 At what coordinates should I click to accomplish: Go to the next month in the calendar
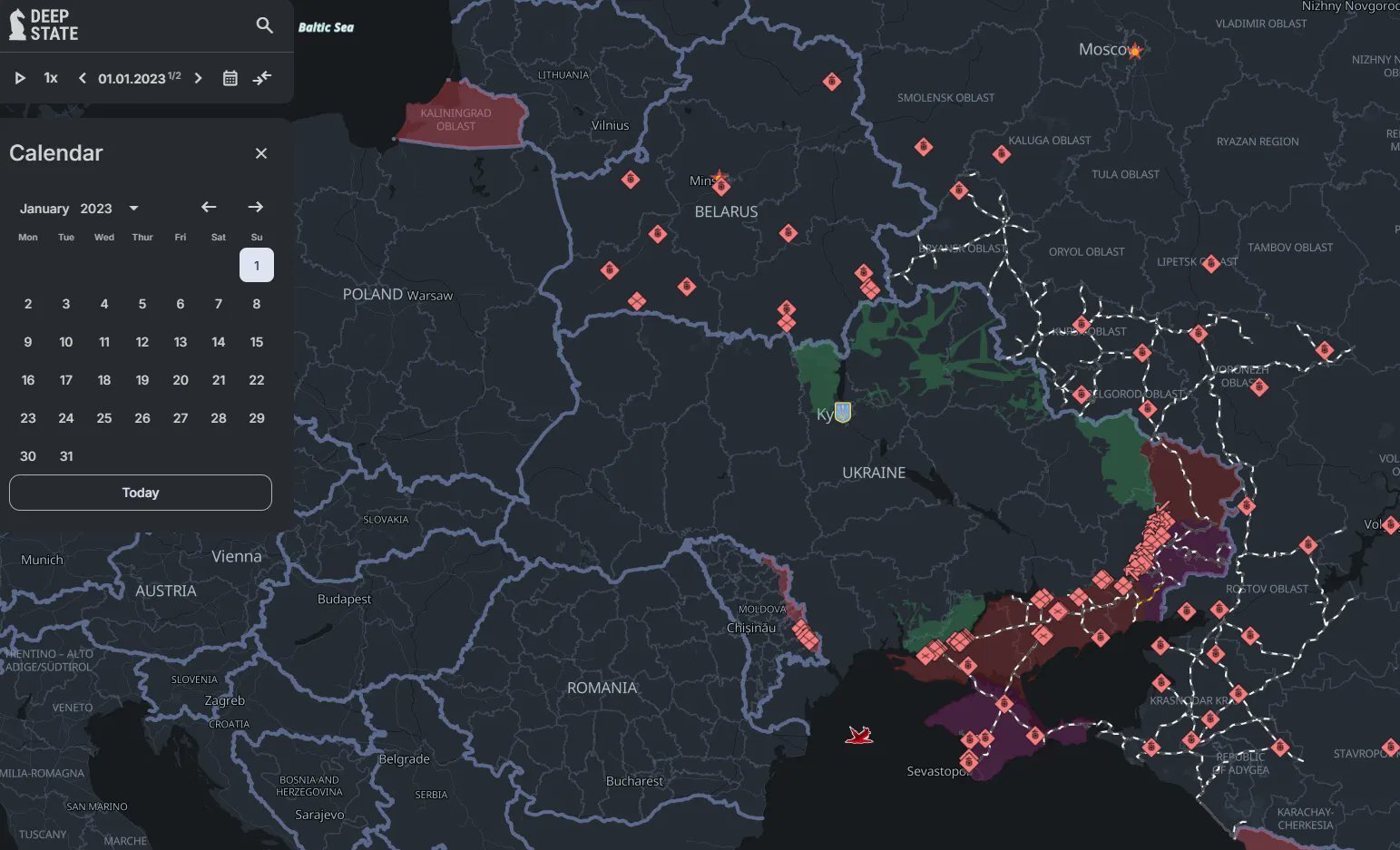(x=256, y=208)
